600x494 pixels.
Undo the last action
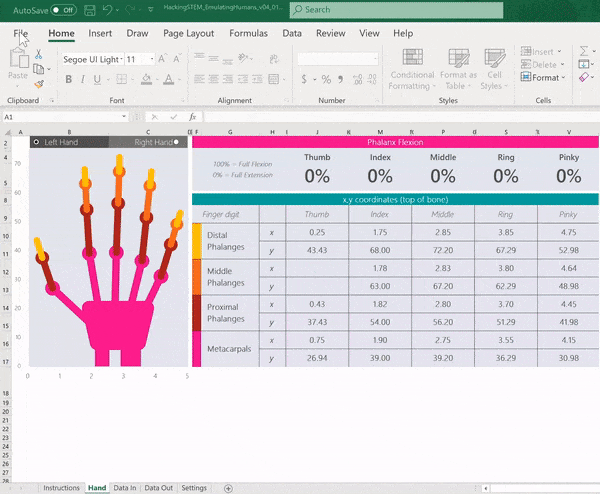coord(107,10)
